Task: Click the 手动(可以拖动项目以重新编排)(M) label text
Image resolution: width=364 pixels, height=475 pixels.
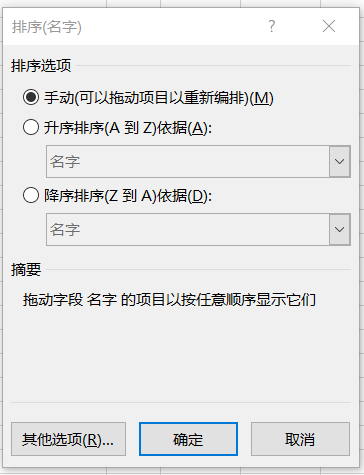Action: click(159, 98)
